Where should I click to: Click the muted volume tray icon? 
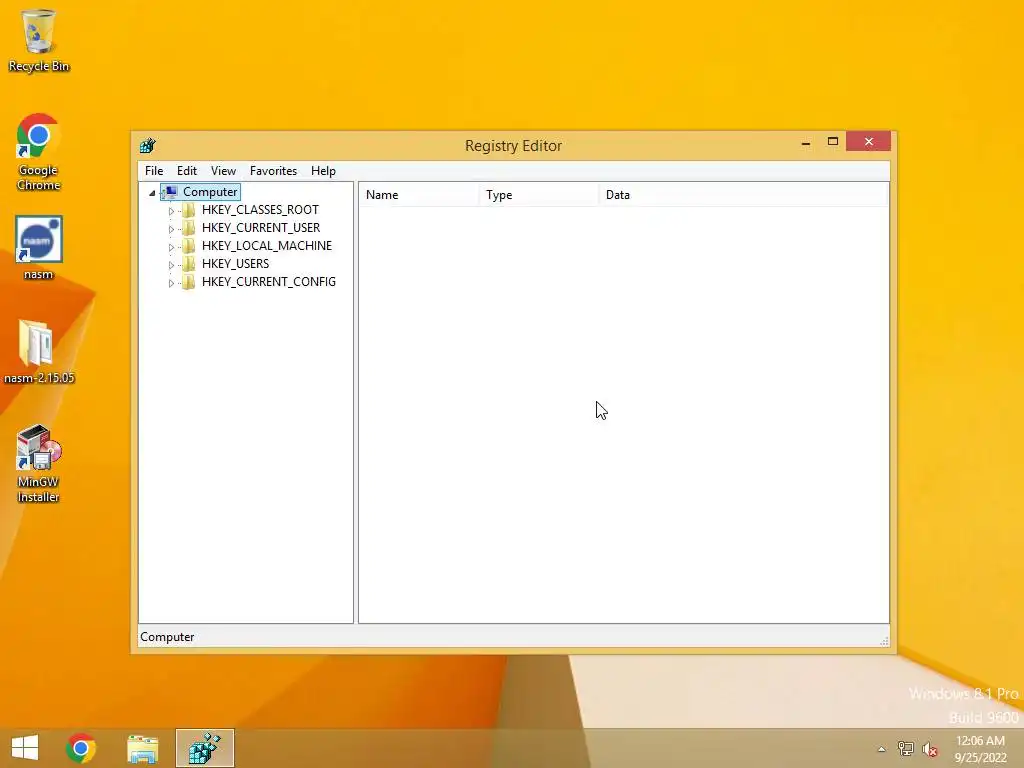[x=930, y=749]
